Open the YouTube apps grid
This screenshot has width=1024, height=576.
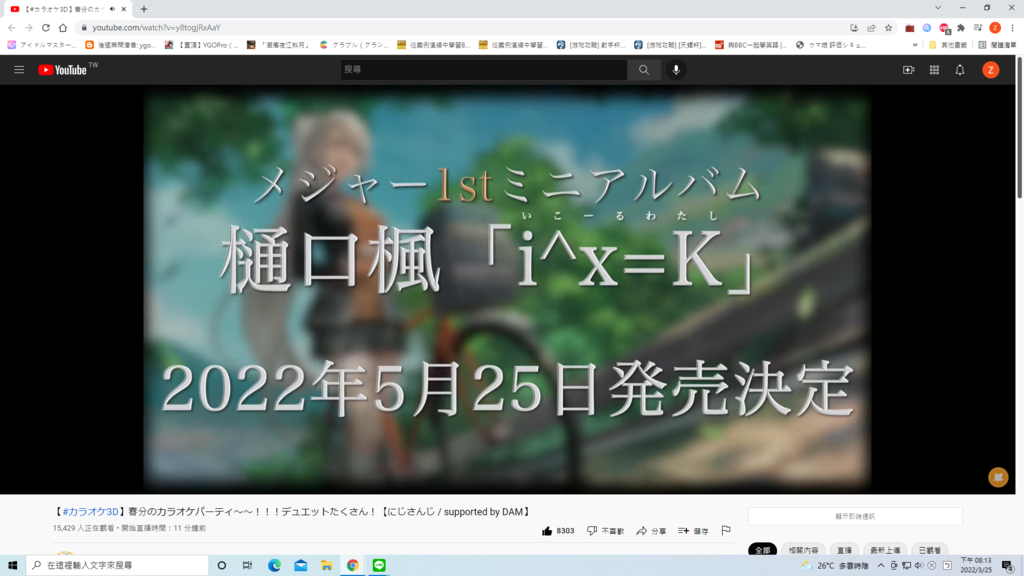coord(935,70)
